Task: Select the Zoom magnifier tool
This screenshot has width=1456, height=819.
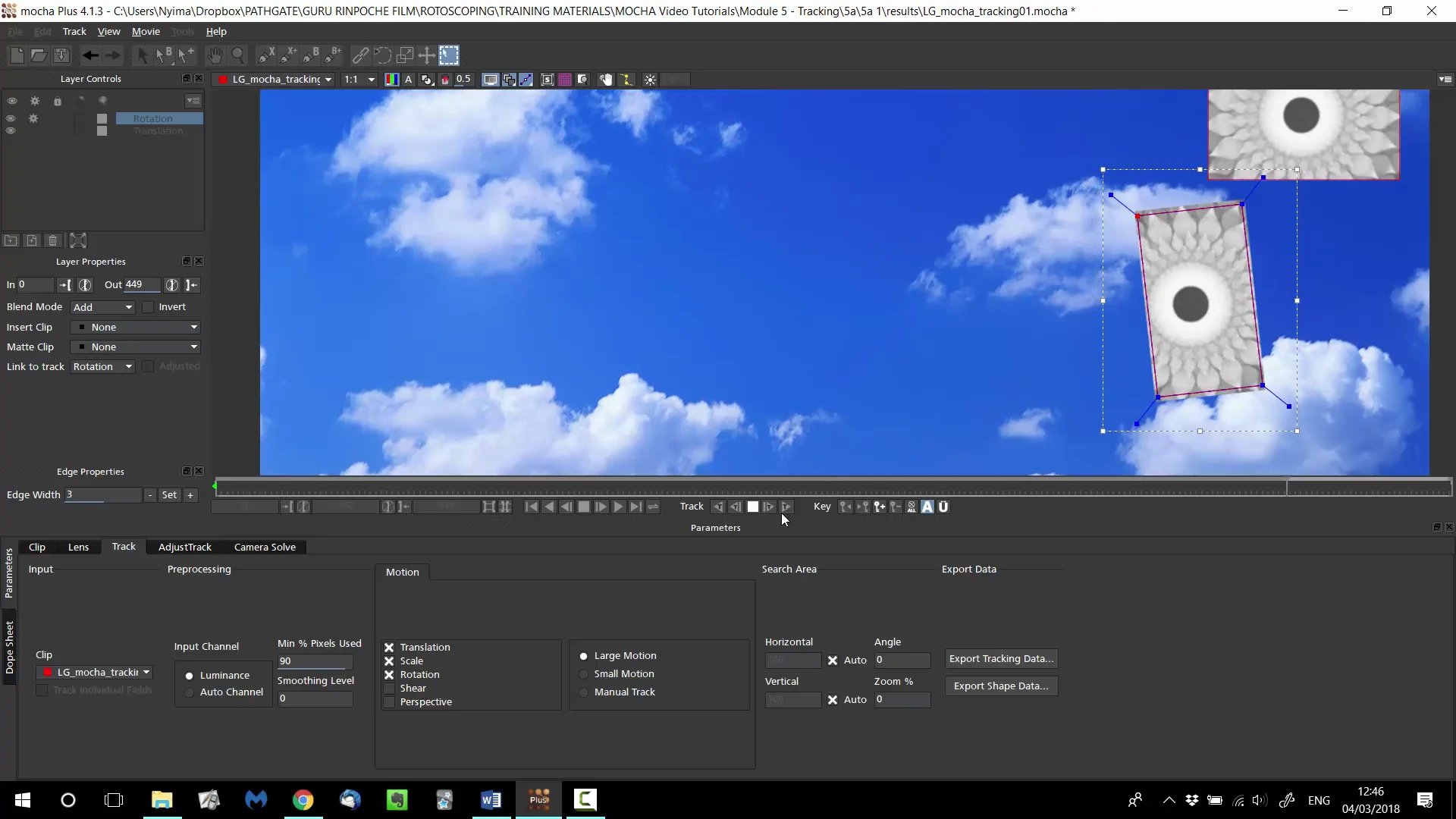Action: point(238,55)
